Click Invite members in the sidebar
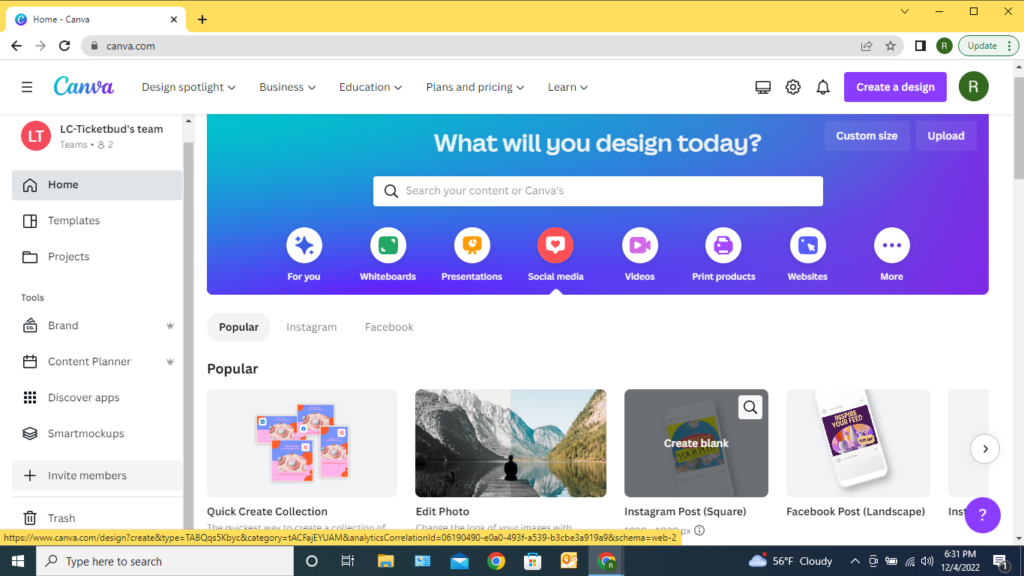The width and height of the screenshot is (1024, 576). (97, 475)
